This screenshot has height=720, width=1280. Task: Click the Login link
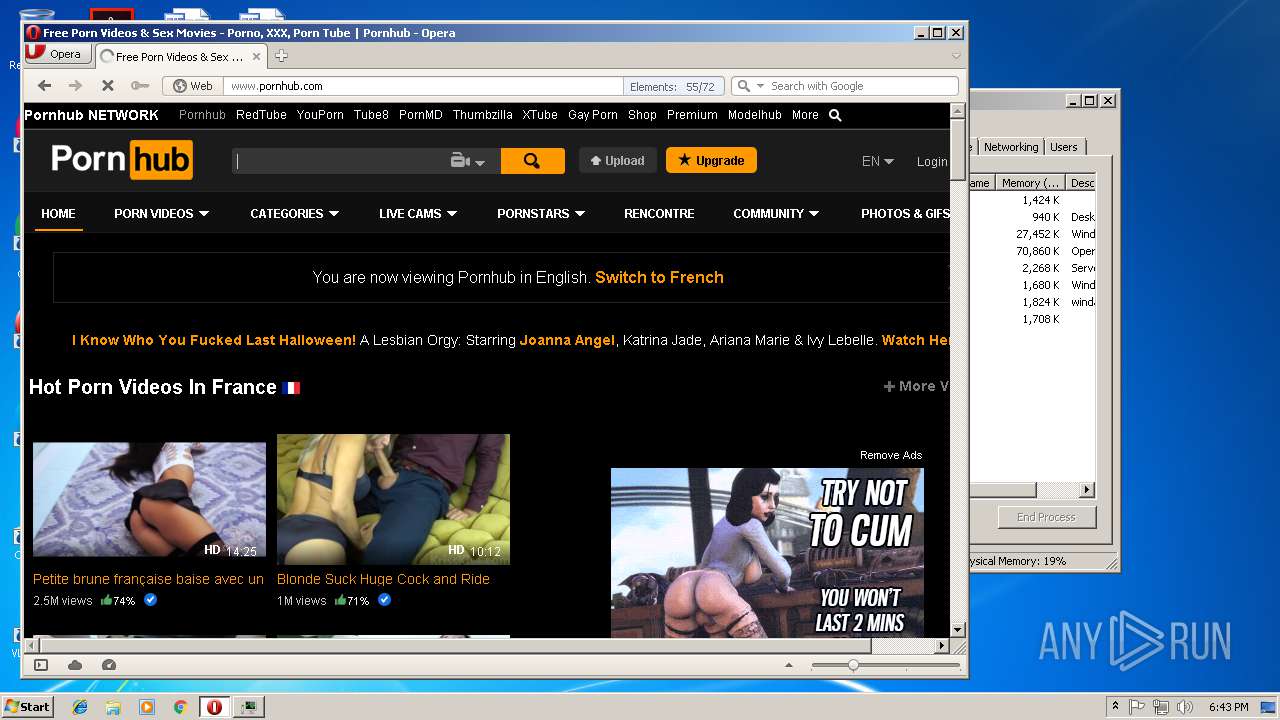(932, 161)
